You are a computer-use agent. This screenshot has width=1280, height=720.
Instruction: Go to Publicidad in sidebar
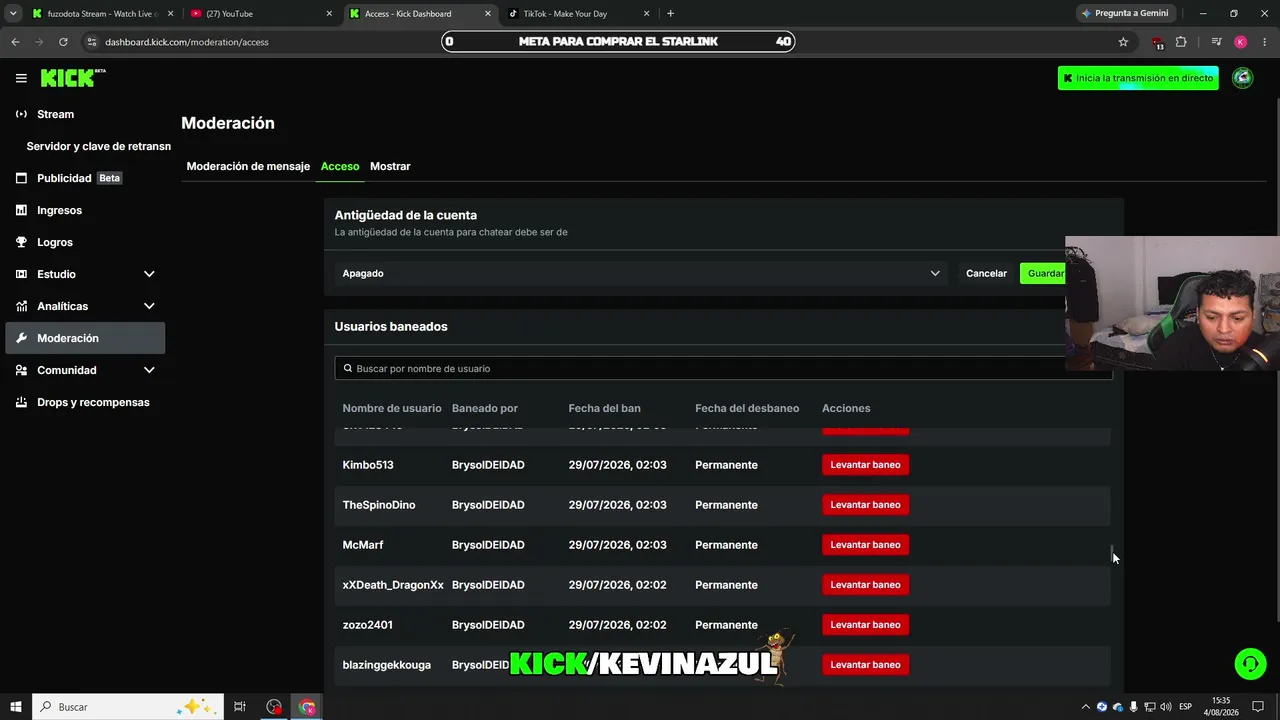point(64,178)
